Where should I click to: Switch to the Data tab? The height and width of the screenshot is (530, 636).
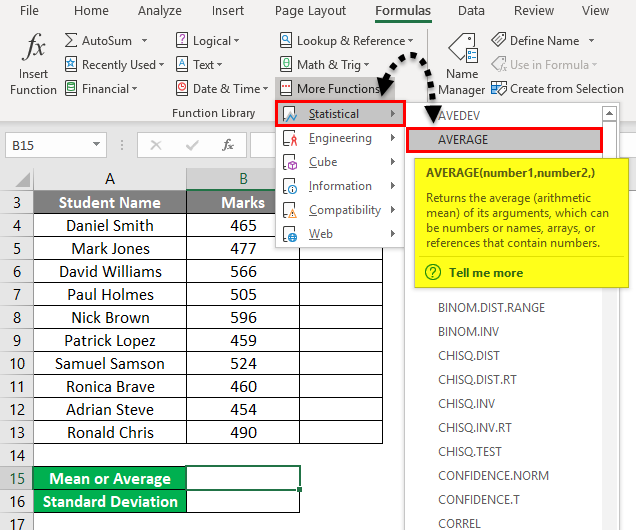coord(471,11)
